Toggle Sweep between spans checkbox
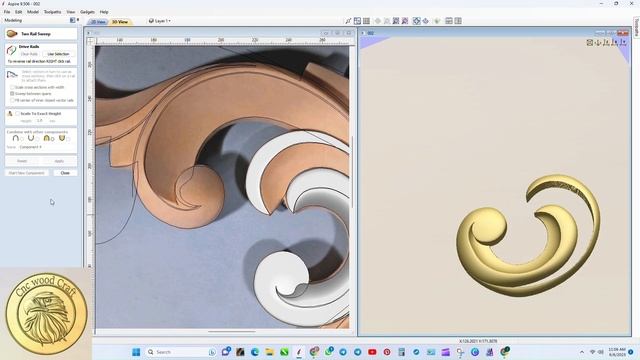 pyautogui.click(x=12, y=93)
